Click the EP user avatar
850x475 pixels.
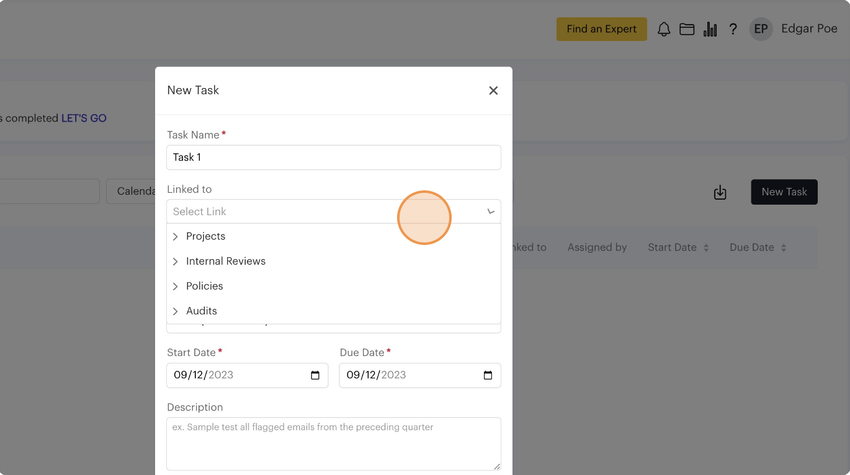tap(761, 29)
